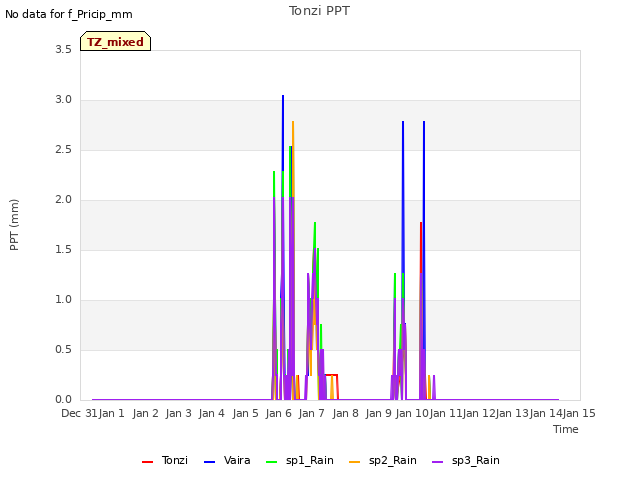Click the PPT (mm) y-axis title

(x=14, y=224)
